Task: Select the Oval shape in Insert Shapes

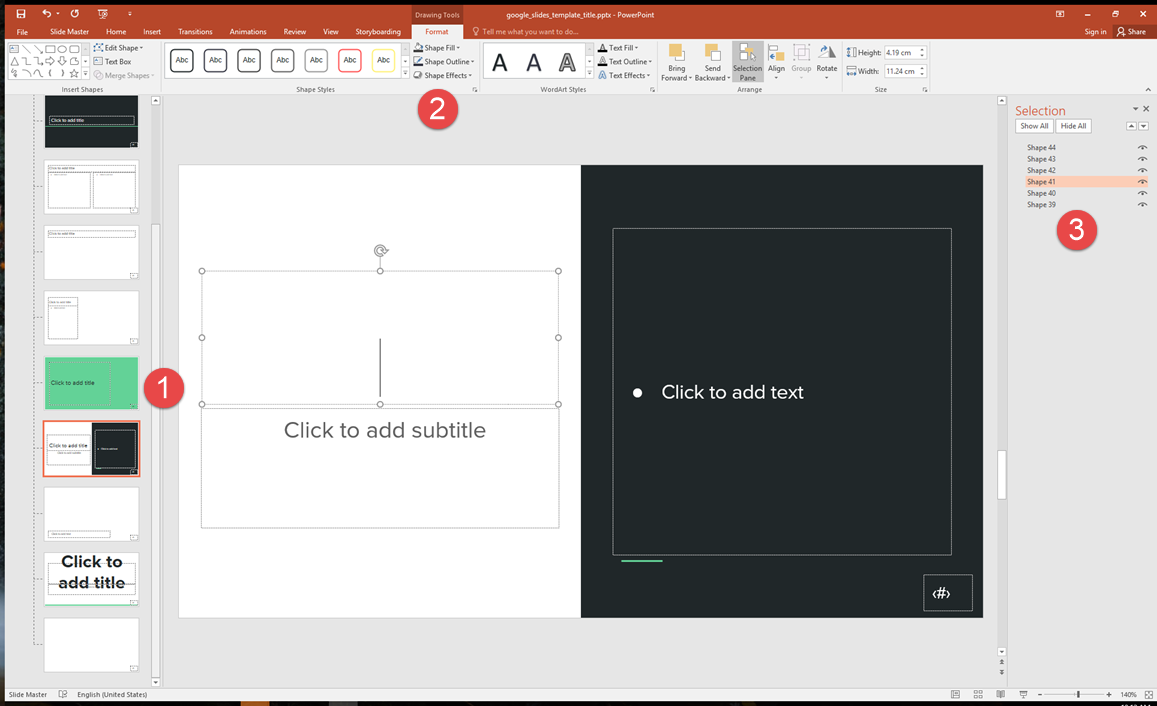Action: pos(63,49)
